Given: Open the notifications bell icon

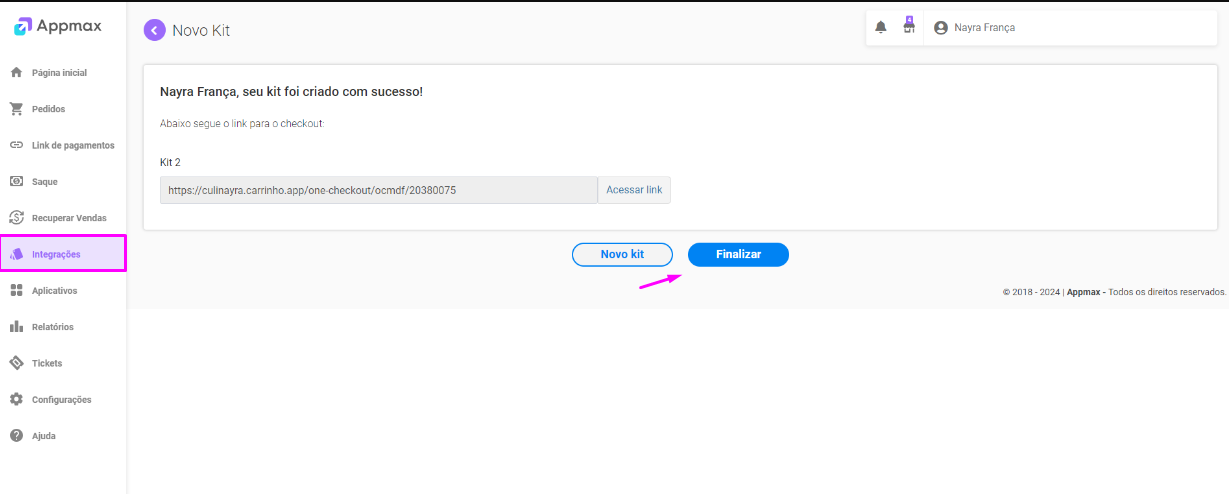Looking at the screenshot, I should [881, 28].
